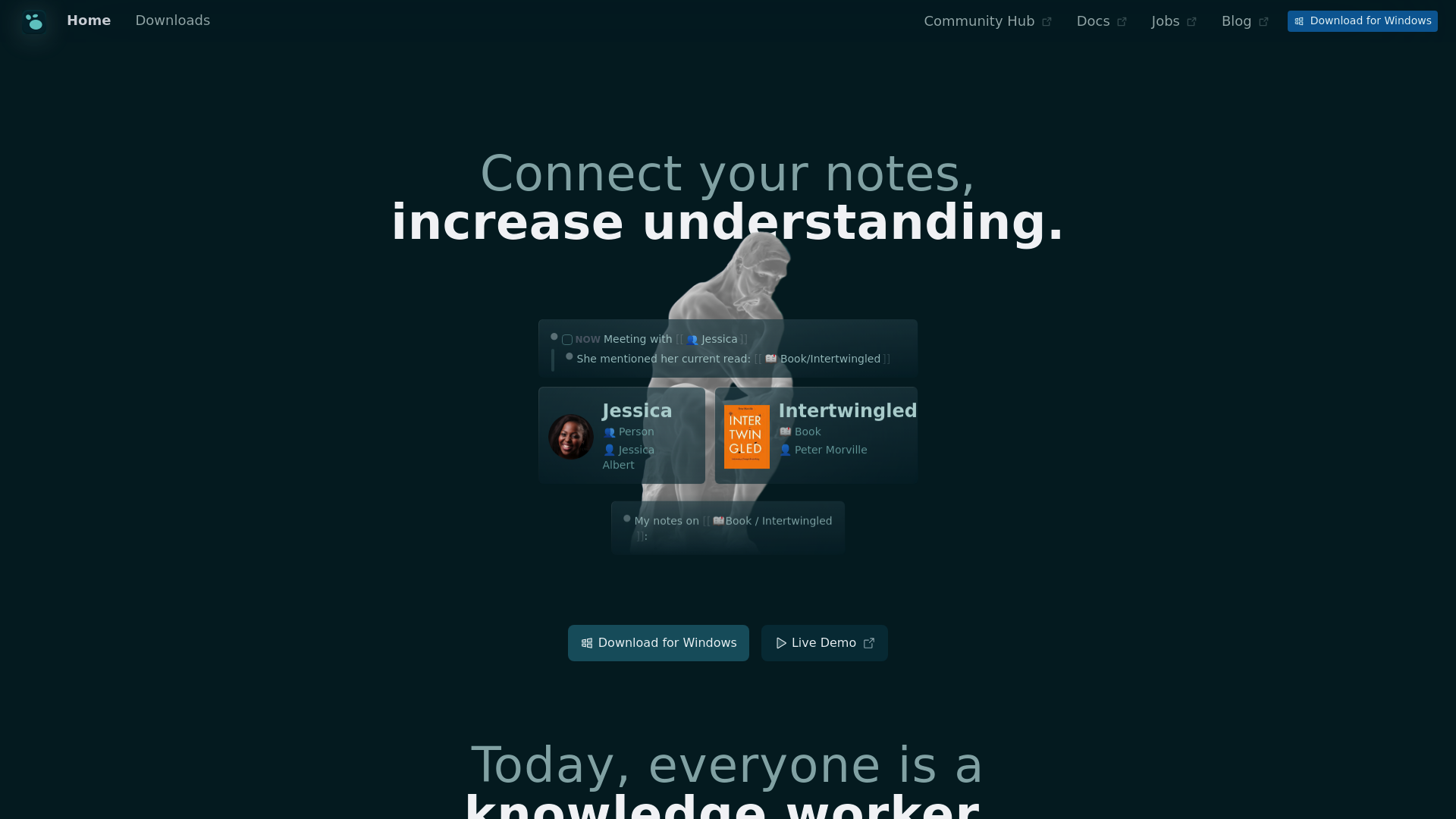Toggle the NOW meeting note checkbox
Image resolution: width=1456 pixels, height=819 pixels.
click(567, 339)
